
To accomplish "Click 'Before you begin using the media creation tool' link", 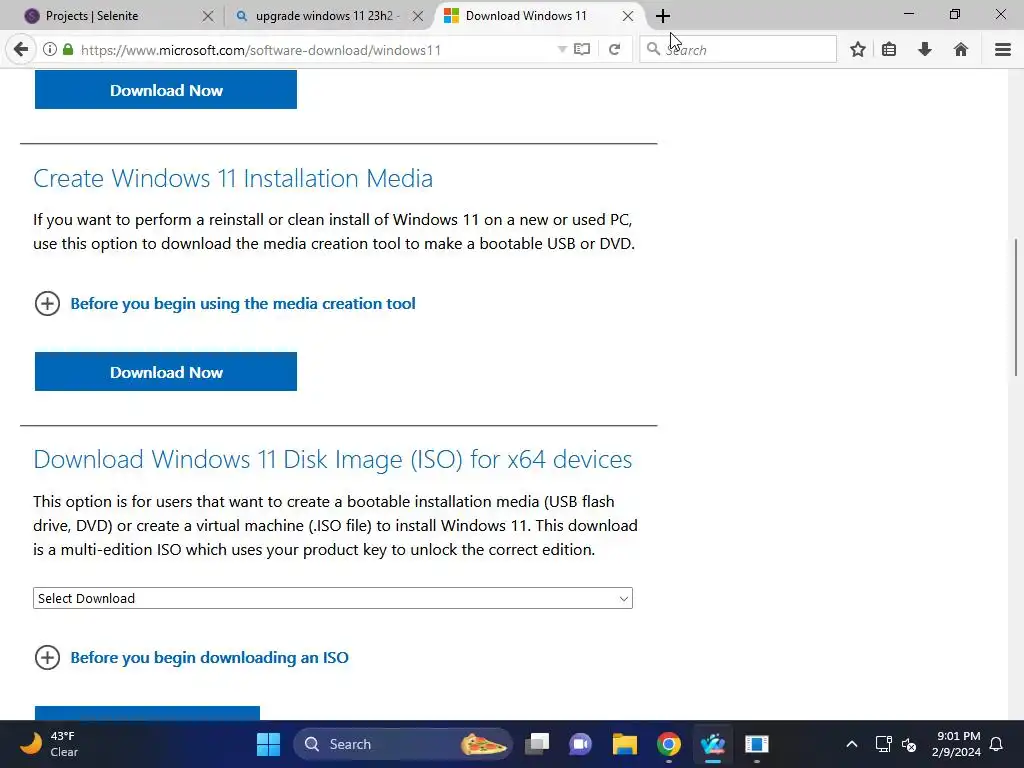I will click(x=243, y=304).
